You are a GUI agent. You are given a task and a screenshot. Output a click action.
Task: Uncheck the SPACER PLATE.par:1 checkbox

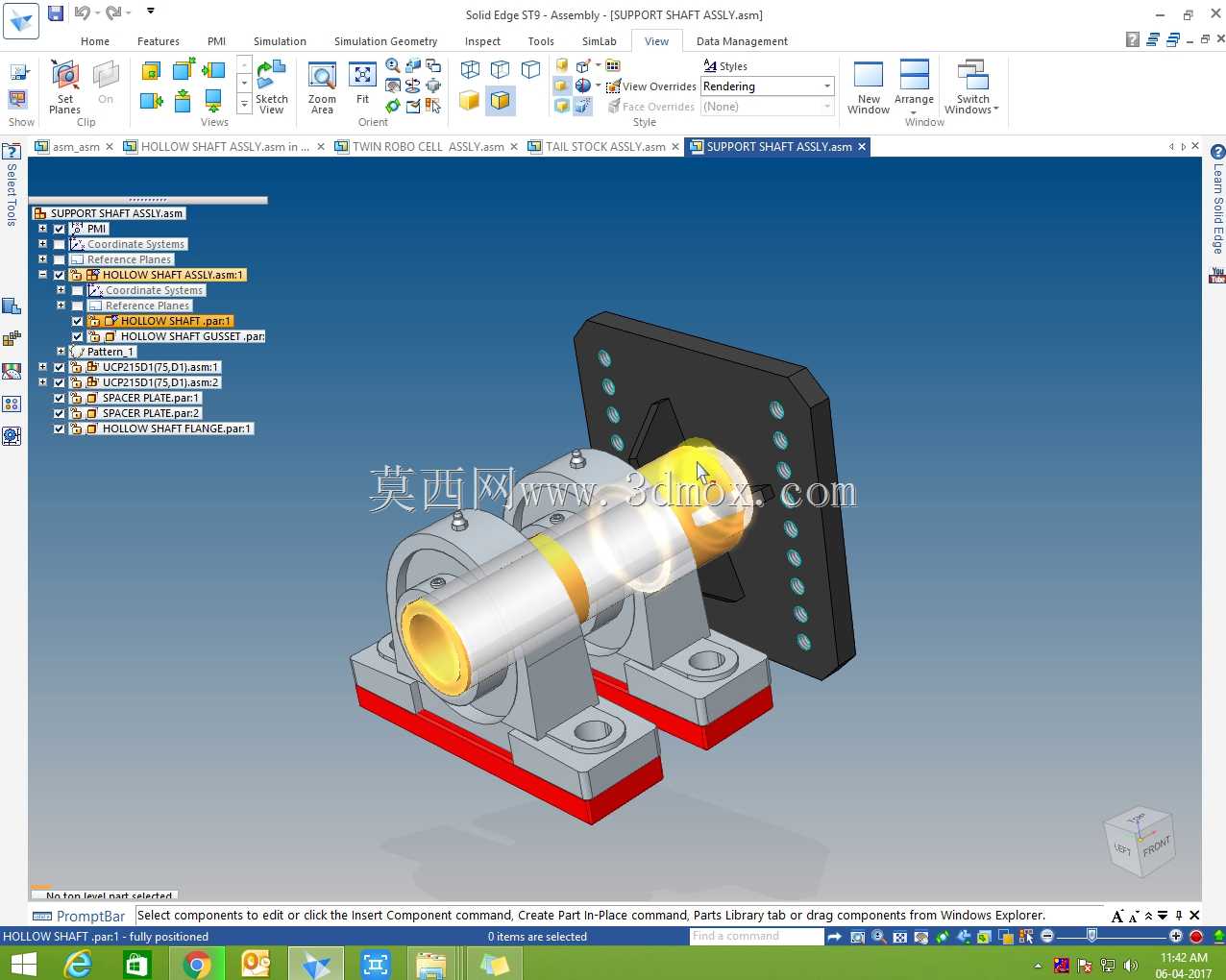(x=60, y=398)
